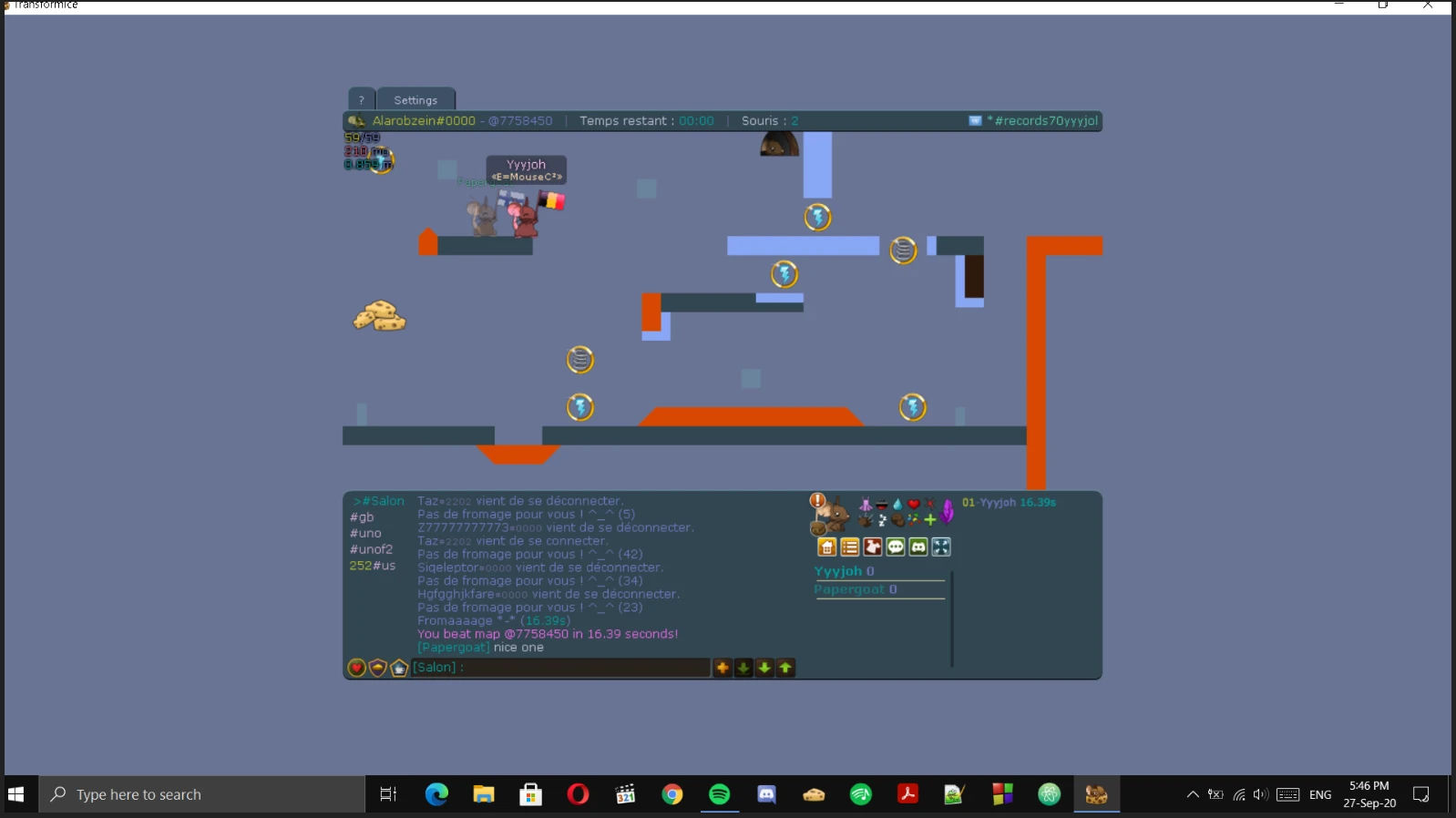This screenshot has width=1456, height=818.
Task: Open File Explorer from the taskbar
Action: click(x=484, y=794)
